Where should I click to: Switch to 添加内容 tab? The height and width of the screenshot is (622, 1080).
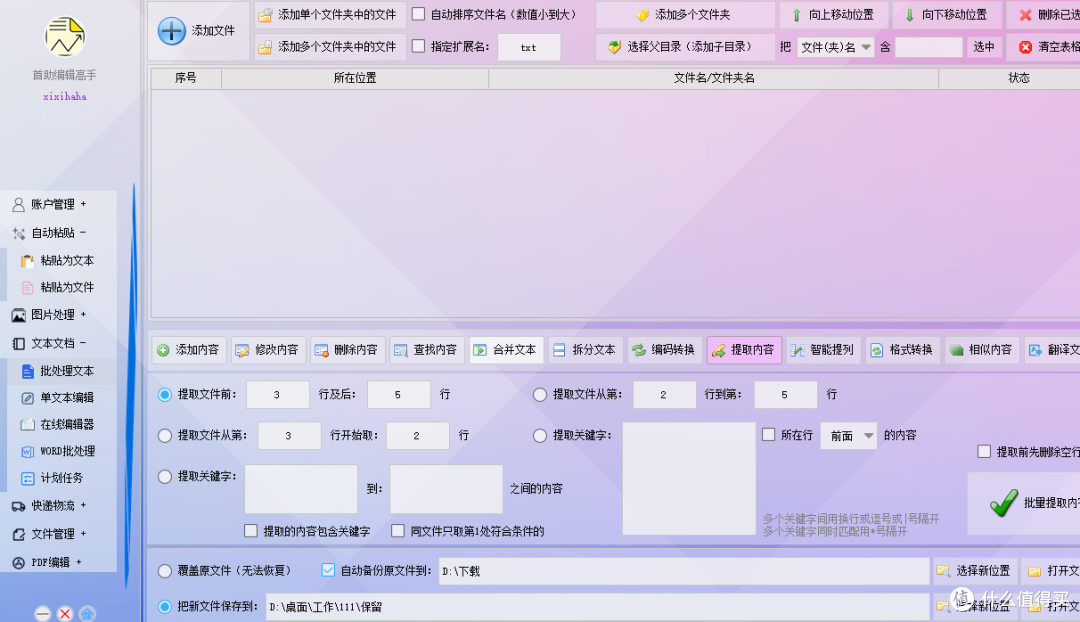189,350
